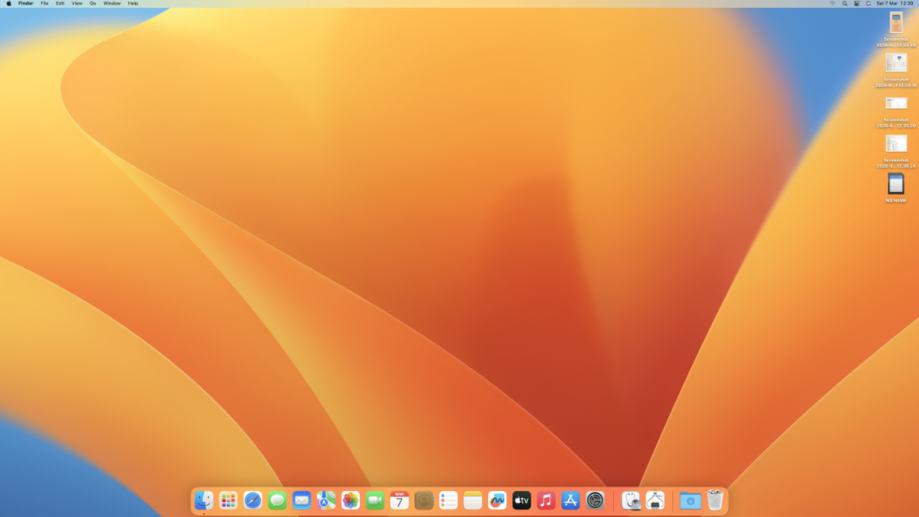Open the Calendar app in Dock
The image size is (919, 517).
(400, 500)
